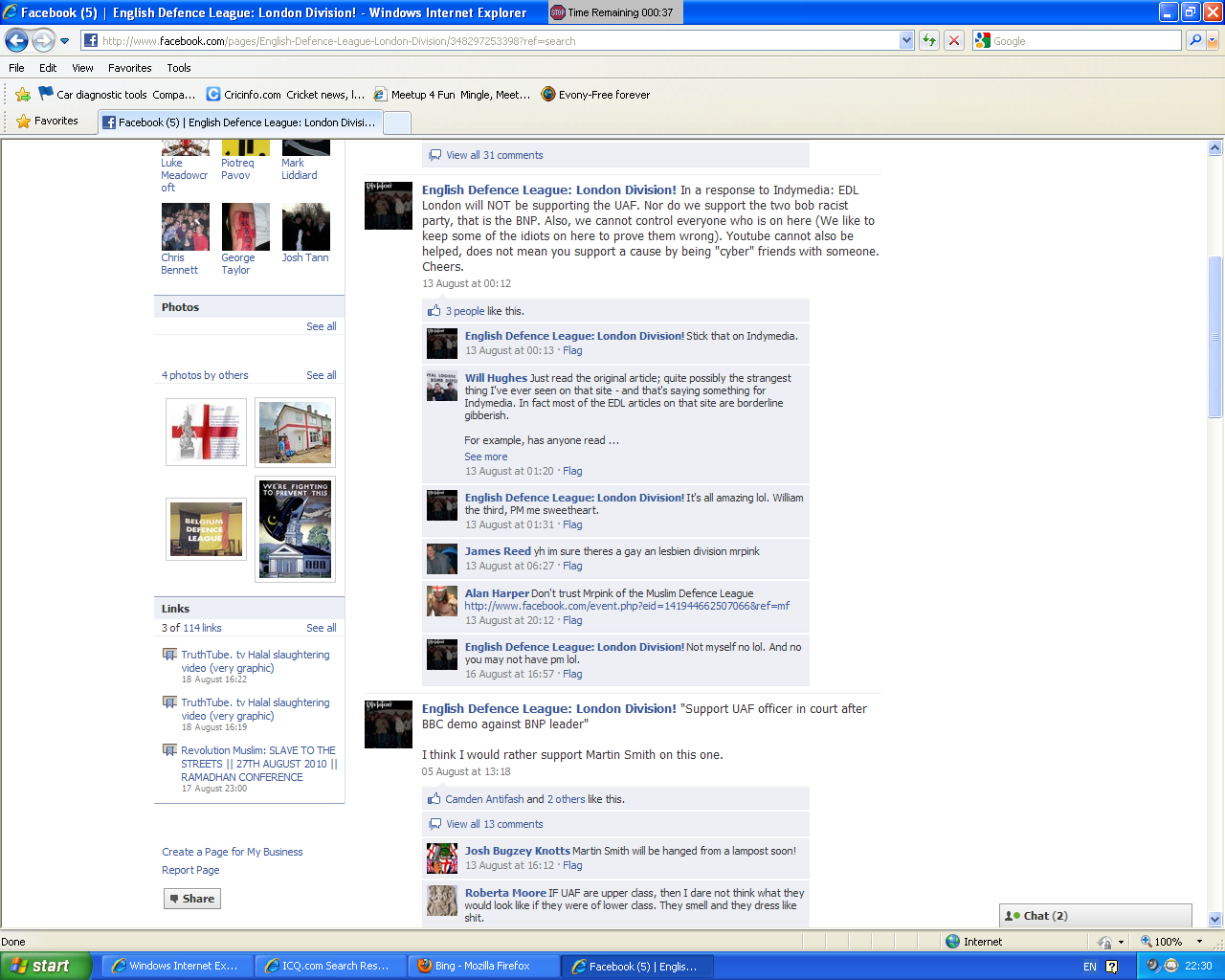
Task: Open zoom level 100% control in status bar
Action: coord(1171,942)
